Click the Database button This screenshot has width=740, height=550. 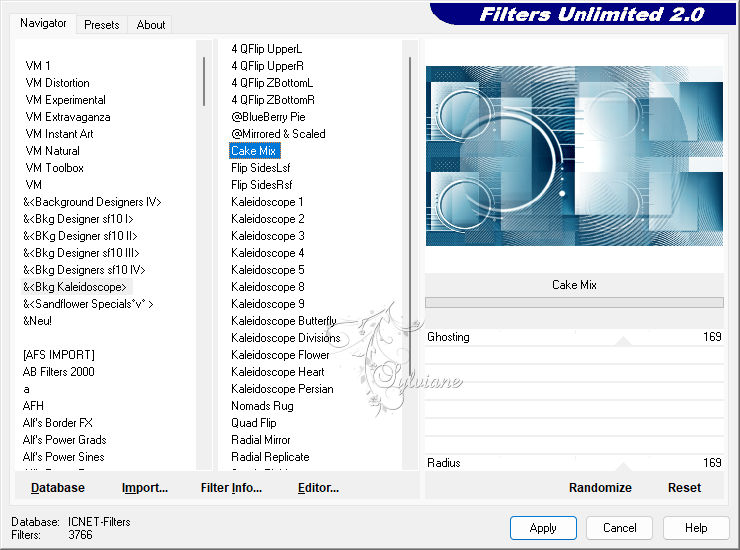(x=58, y=488)
